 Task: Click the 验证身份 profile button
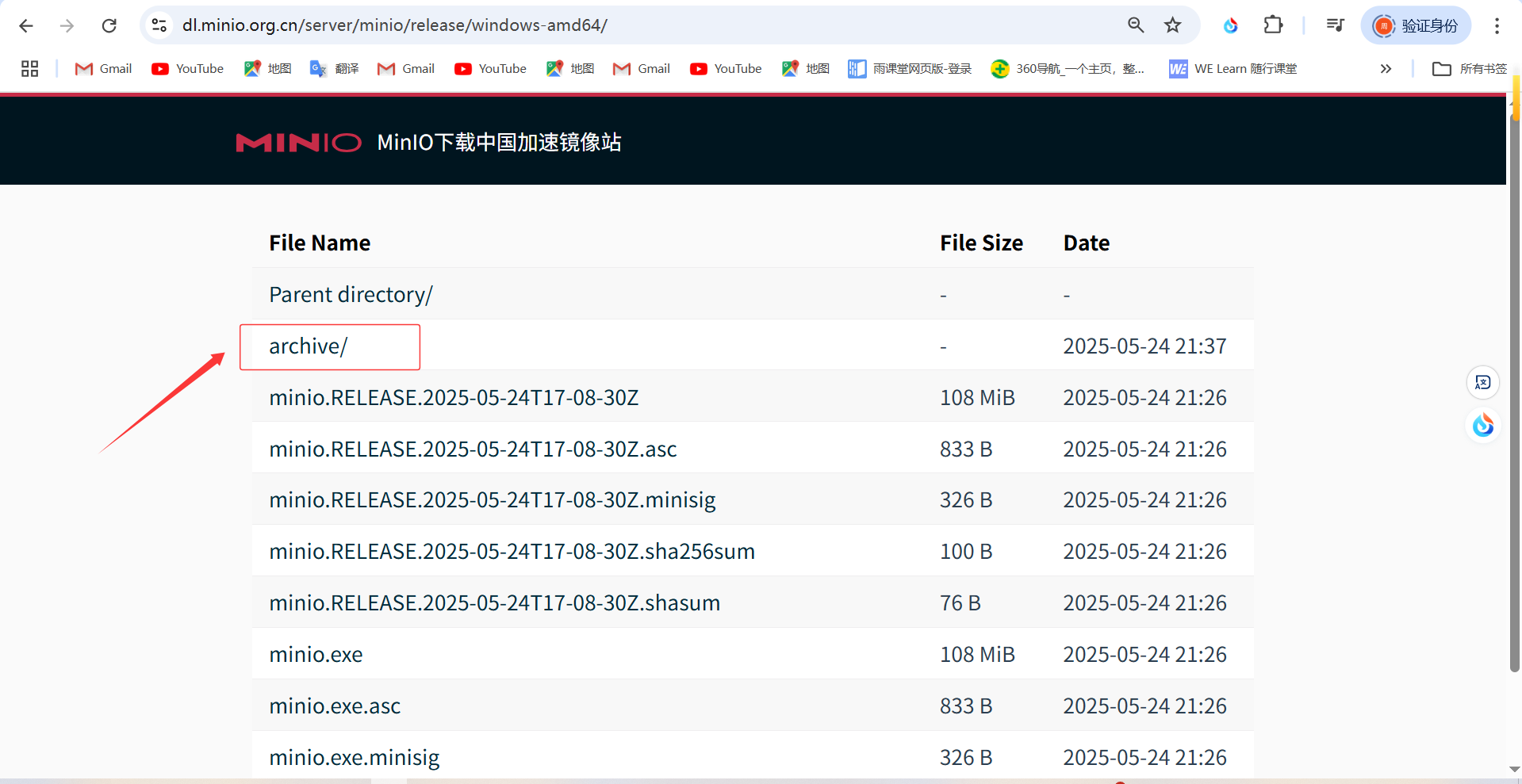pyautogui.click(x=1416, y=25)
